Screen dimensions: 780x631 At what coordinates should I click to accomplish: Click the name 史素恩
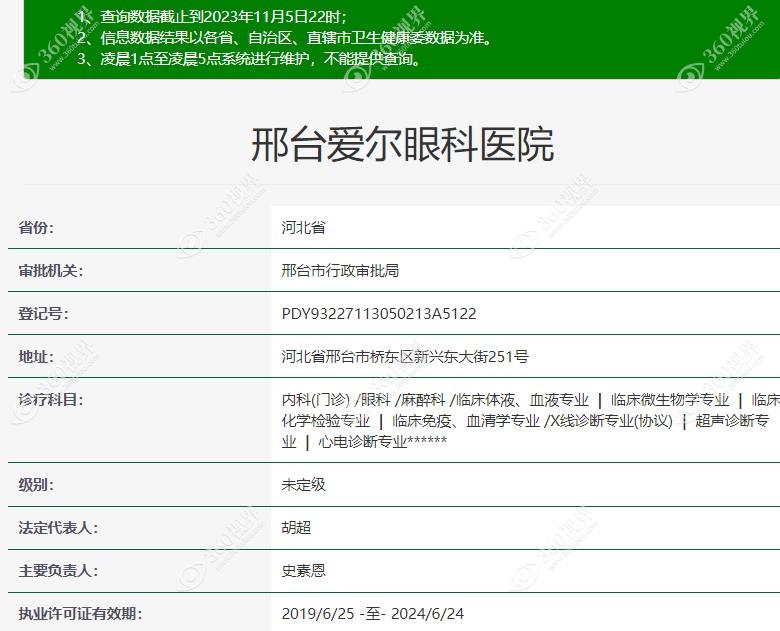click(x=303, y=570)
